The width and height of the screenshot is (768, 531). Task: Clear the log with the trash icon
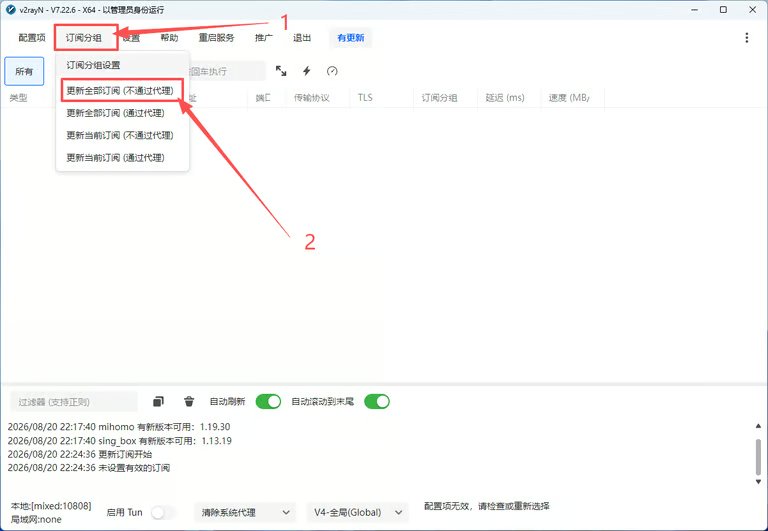click(x=189, y=402)
